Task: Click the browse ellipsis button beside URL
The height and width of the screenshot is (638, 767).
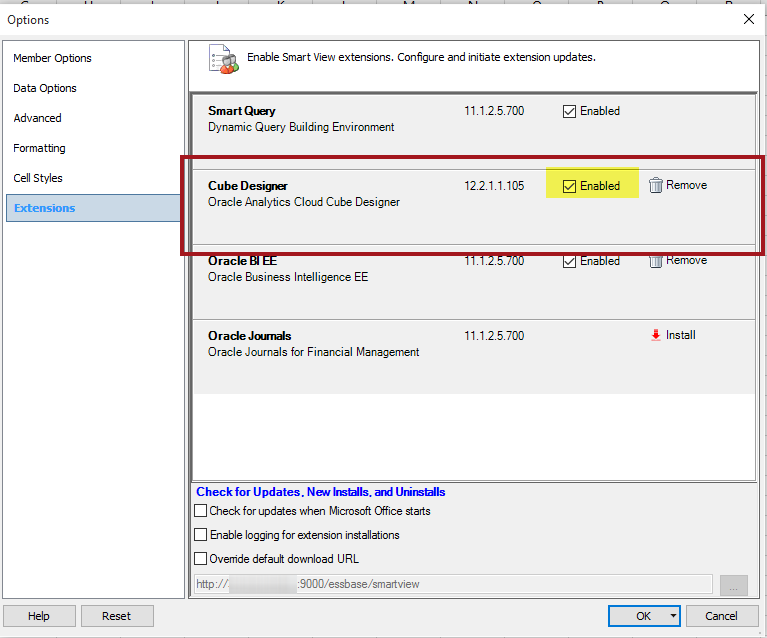Action: (733, 585)
